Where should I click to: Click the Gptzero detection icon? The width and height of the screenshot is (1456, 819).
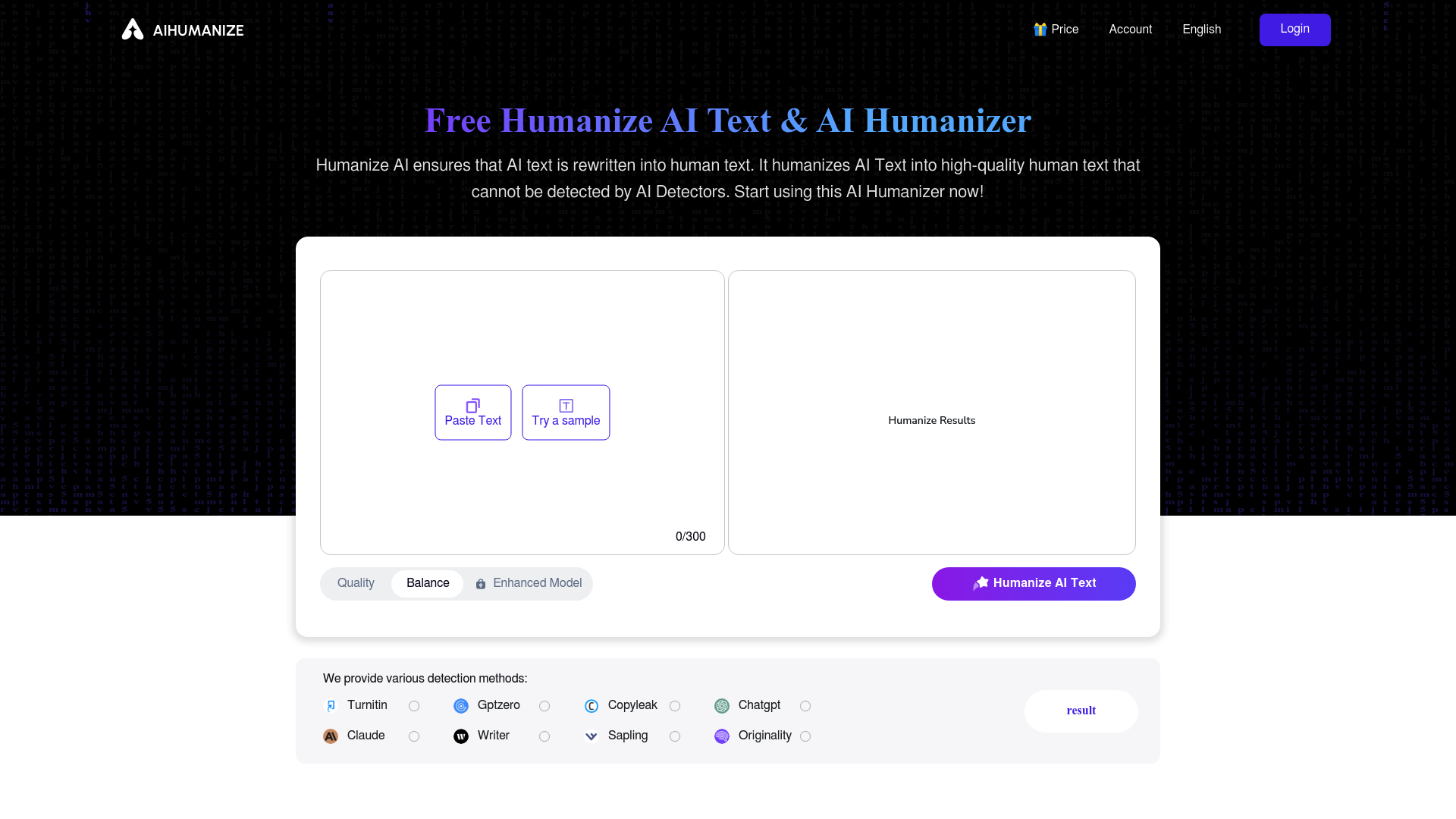pyautogui.click(x=461, y=705)
